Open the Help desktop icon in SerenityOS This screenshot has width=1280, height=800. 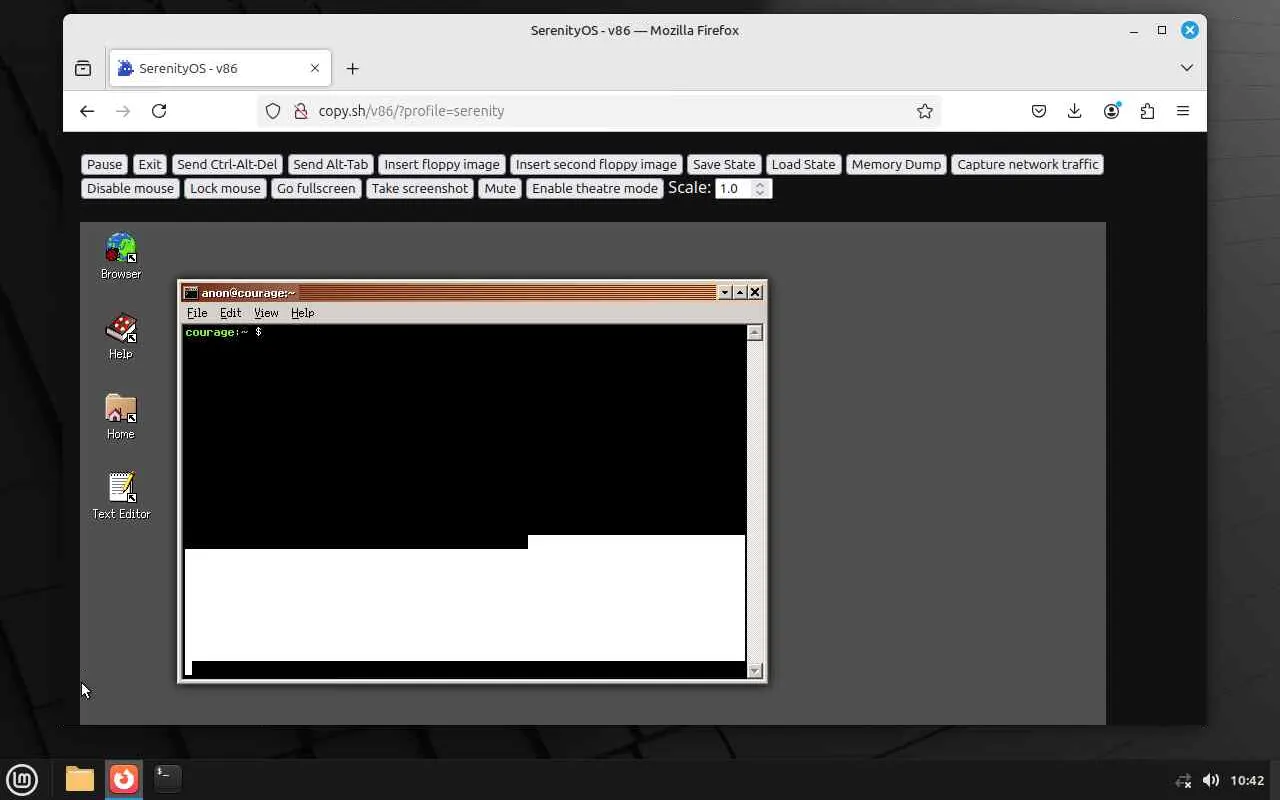121,336
